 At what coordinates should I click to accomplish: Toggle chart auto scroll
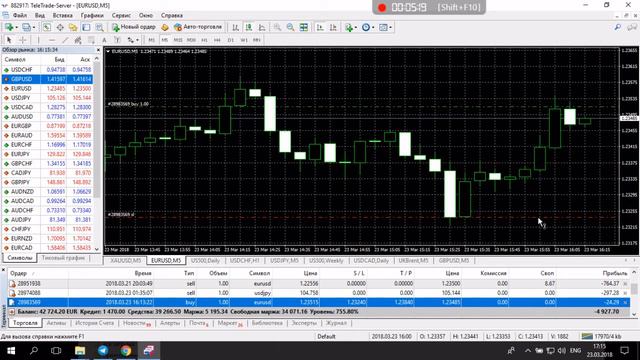pyautogui.click(x=320, y=27)
